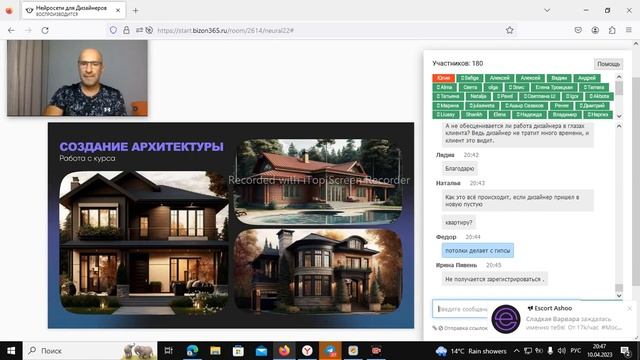The image size is (640, 360).
Task: Open the Windows Start menu
Action: [x=11, y=351]
